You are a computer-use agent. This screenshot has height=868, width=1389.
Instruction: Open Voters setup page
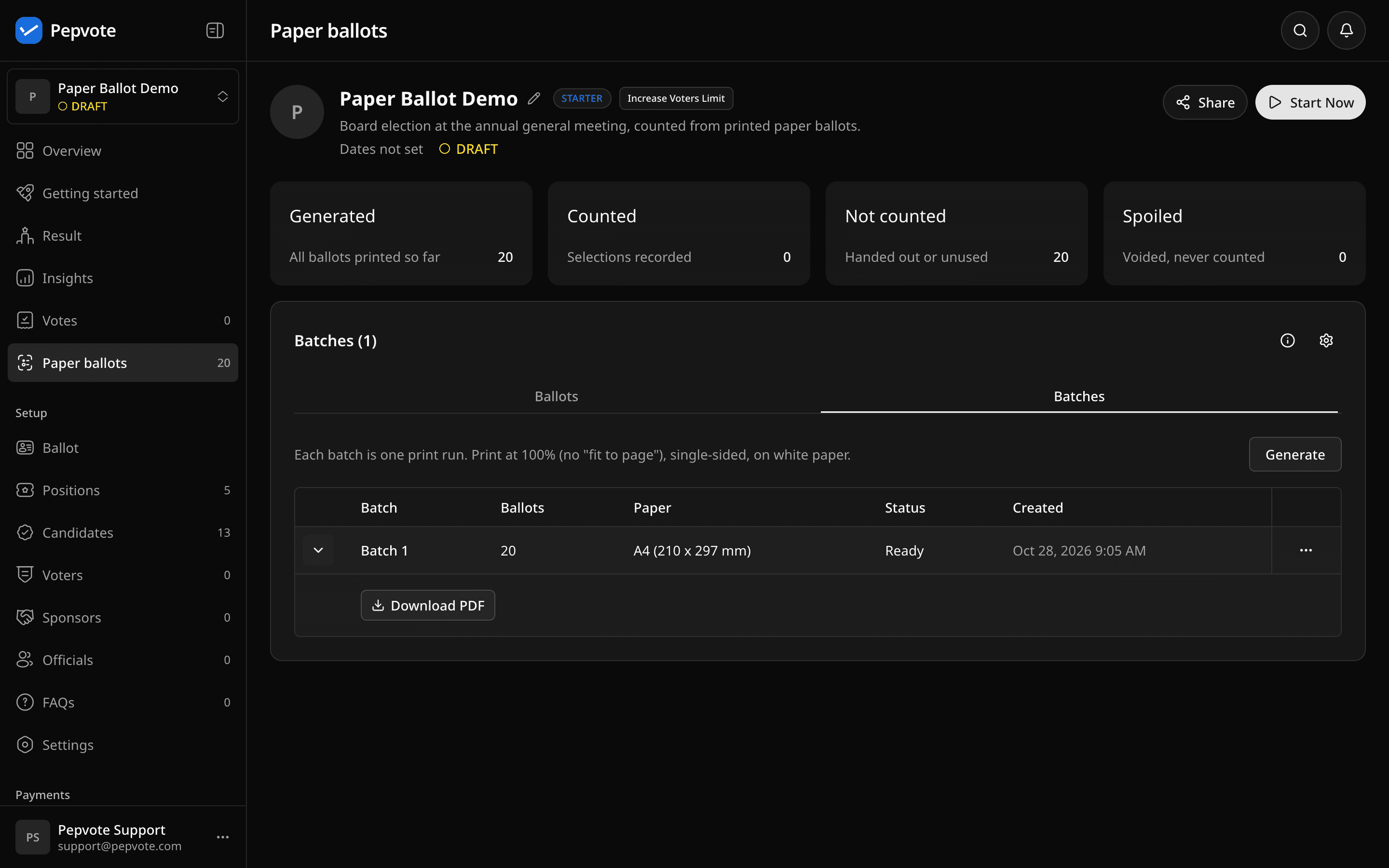[123, 575]
